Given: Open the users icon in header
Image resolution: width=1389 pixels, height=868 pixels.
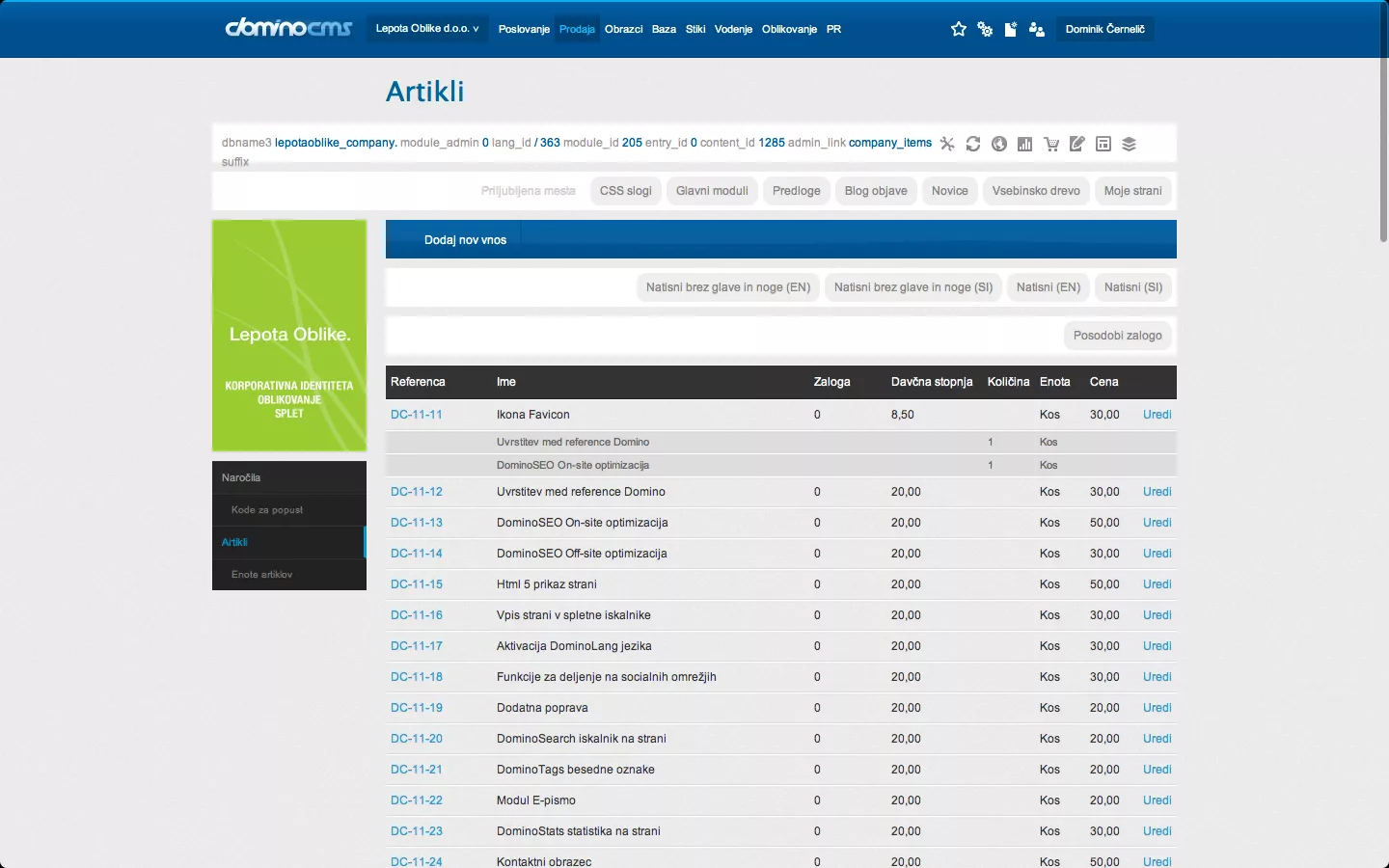Looking at the screenshot, I should [x=1037, y=29].
